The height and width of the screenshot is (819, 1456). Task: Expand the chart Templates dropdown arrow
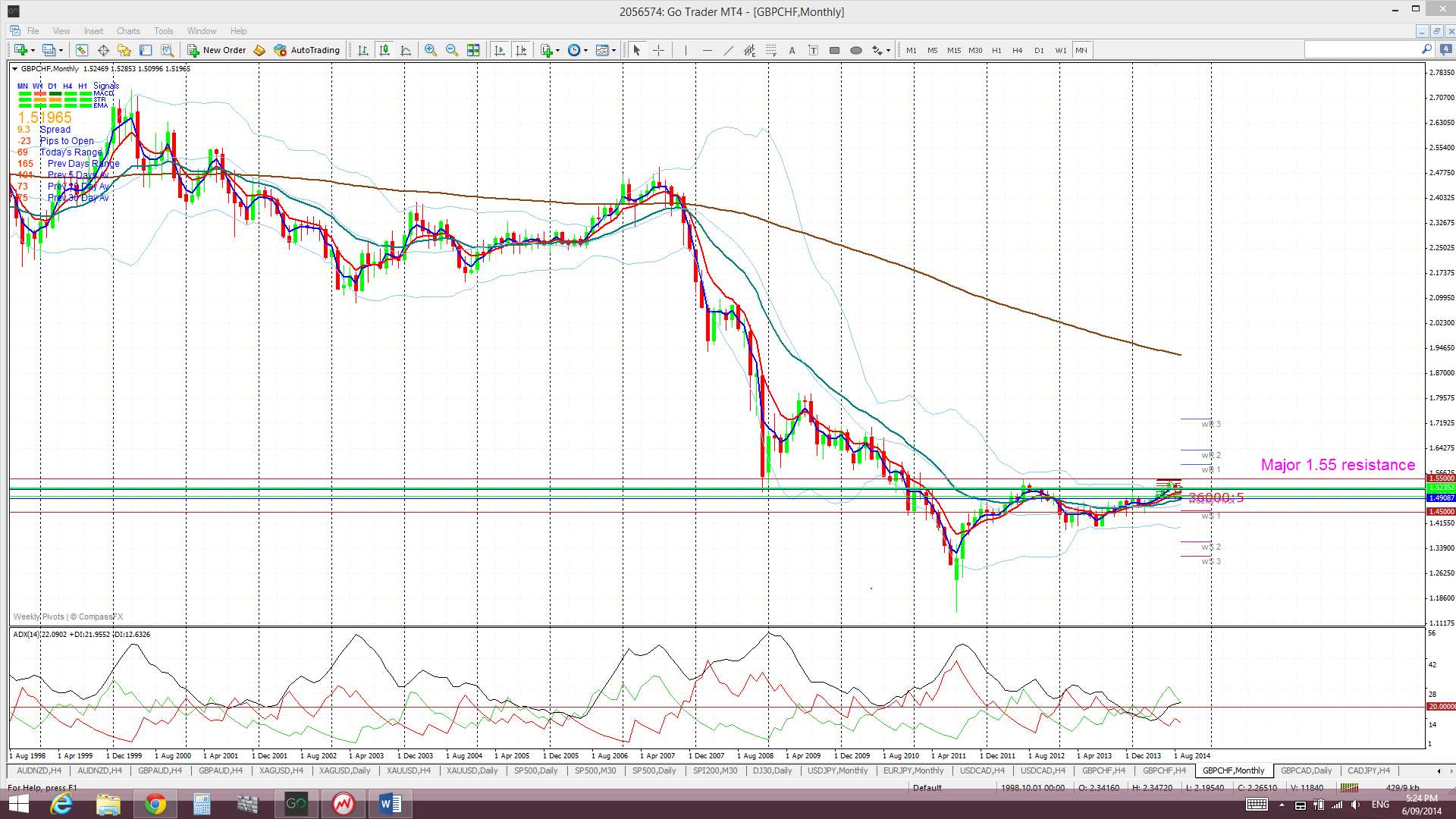pyautogui.click(x=614, y=50)
